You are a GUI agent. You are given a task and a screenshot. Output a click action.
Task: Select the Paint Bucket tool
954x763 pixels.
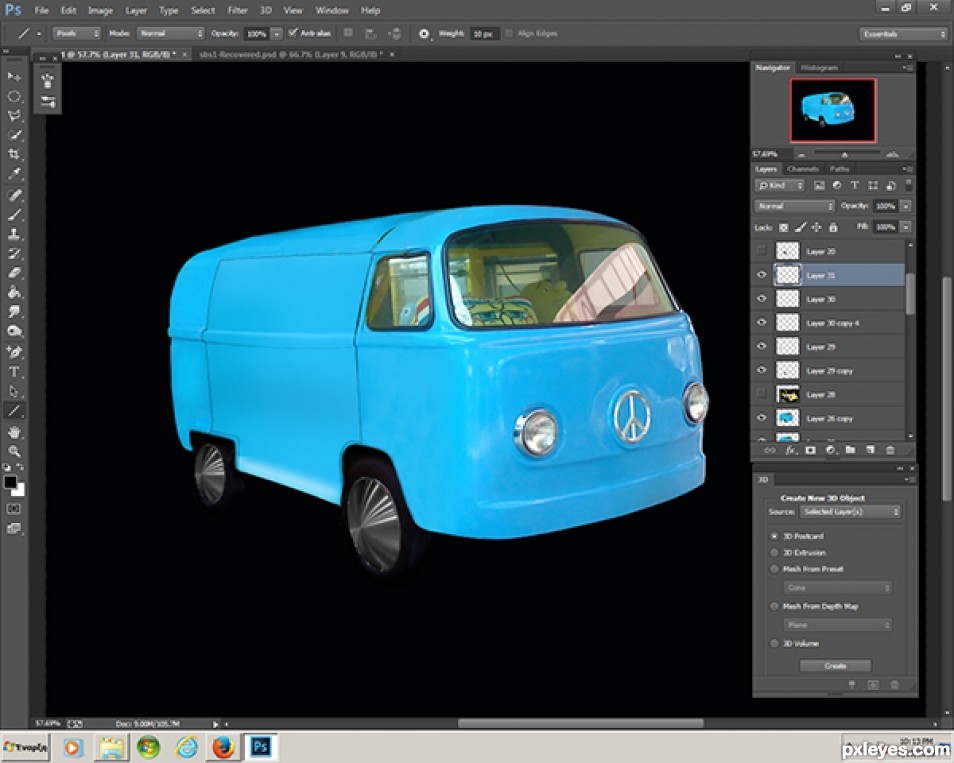(14, 292)
